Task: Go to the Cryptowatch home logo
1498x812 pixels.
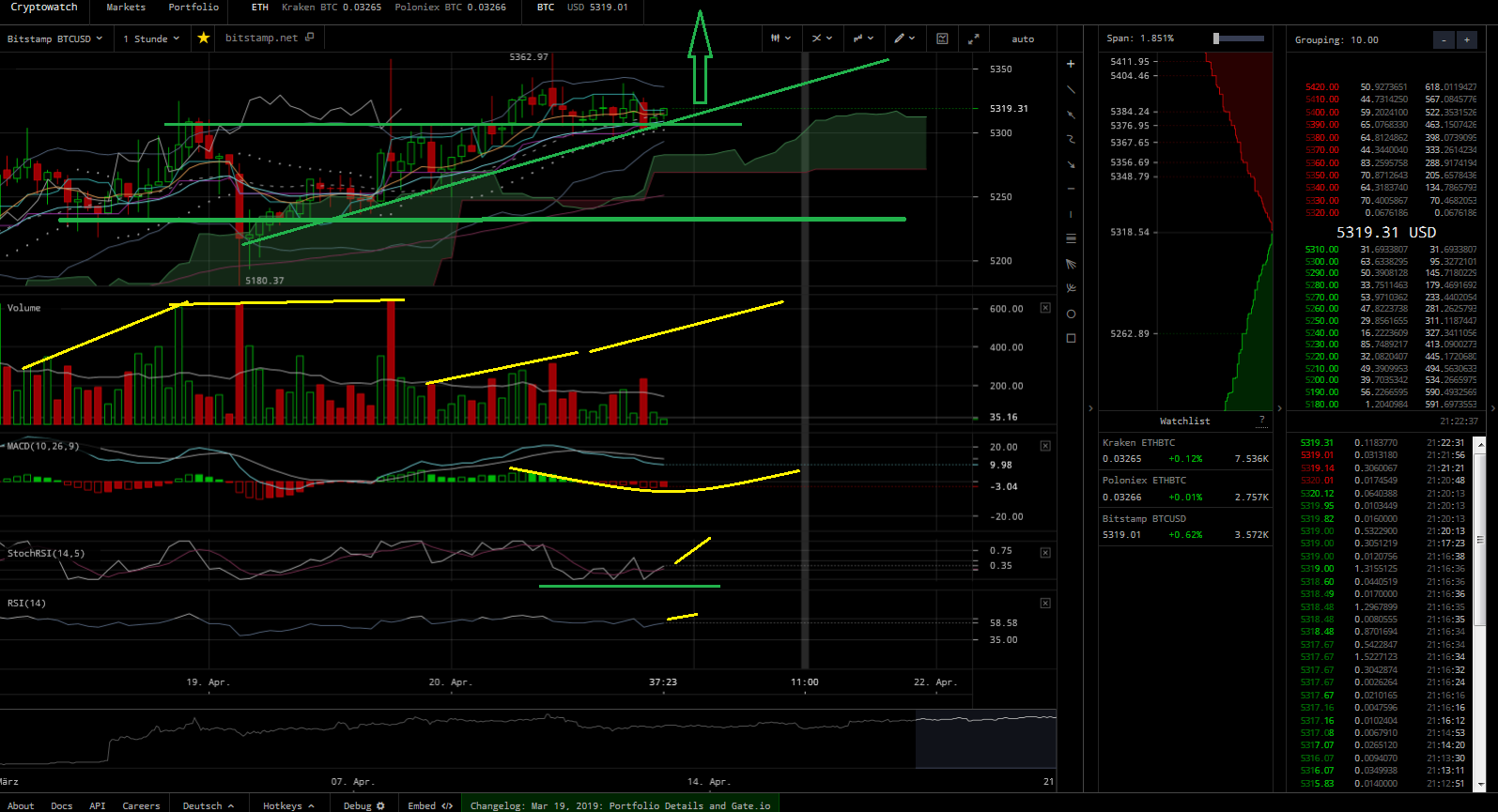Action: tap(44, 8)
